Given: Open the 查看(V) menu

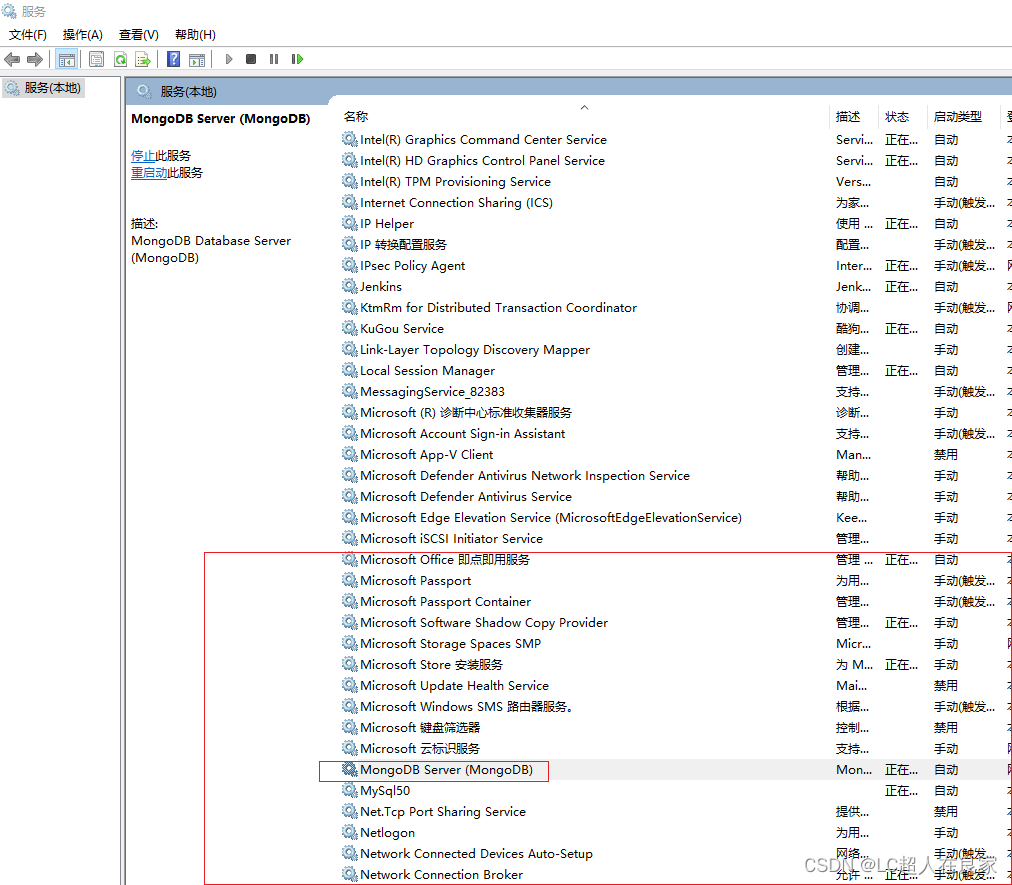Looking at the screenshot, I should click(x=139, y=35).
